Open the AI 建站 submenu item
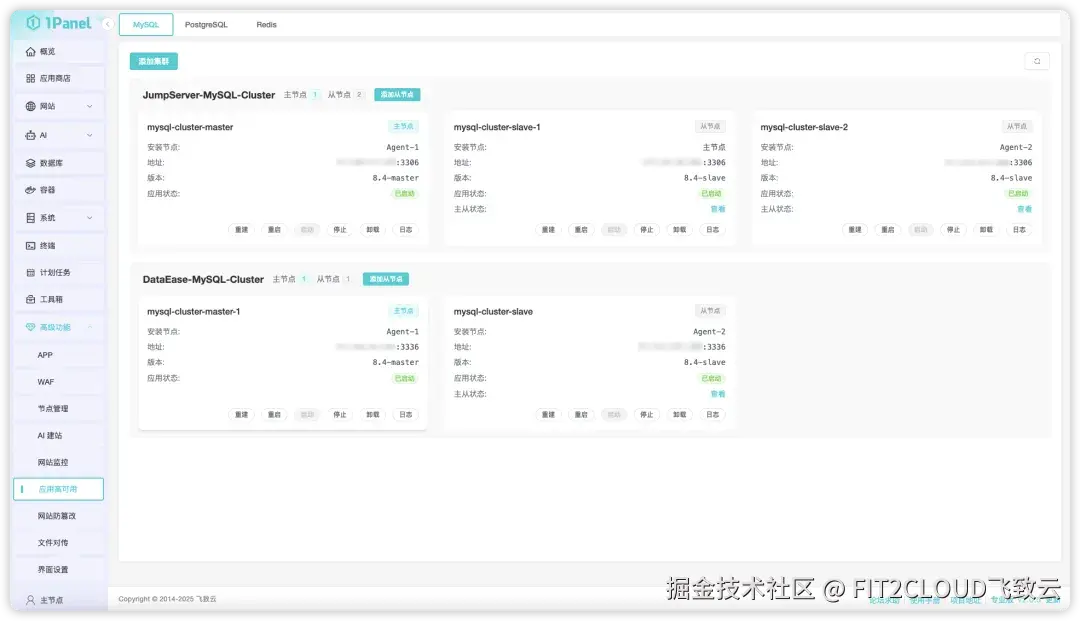This screenshot has width=1080, height=621. 59,436
